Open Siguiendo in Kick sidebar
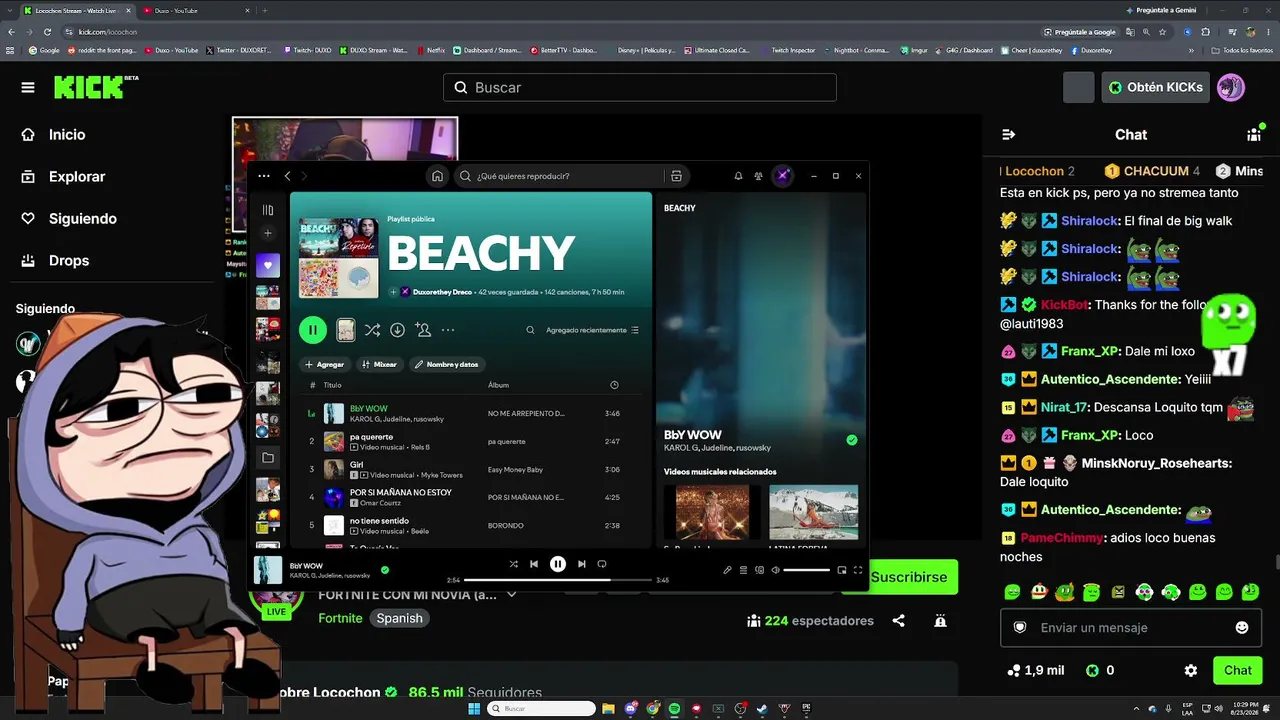The image size is (1280, 720). (83, 219)
